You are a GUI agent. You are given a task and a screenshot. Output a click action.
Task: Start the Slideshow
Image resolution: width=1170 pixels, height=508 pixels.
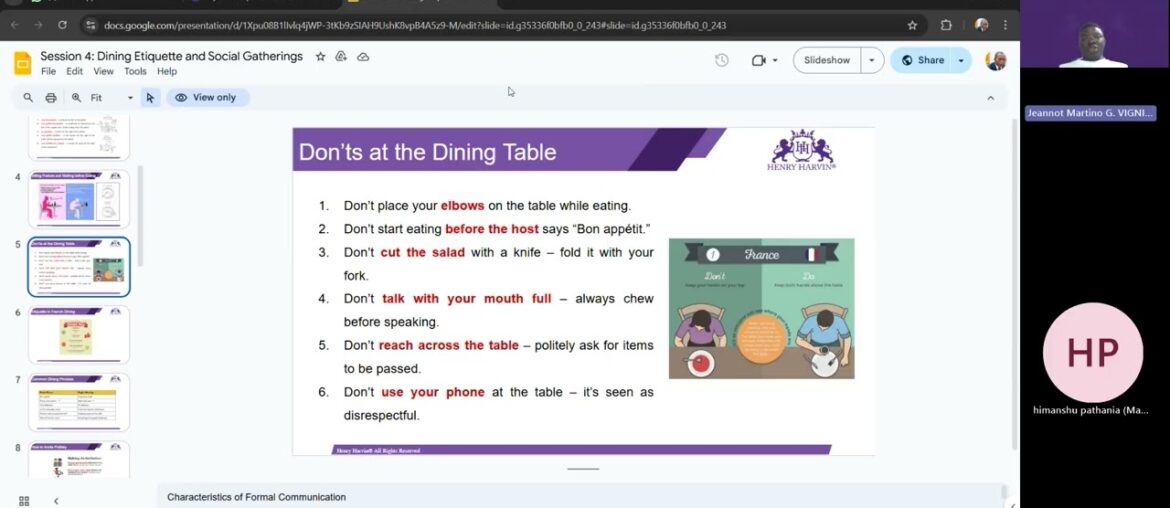[x=827, y=60]
